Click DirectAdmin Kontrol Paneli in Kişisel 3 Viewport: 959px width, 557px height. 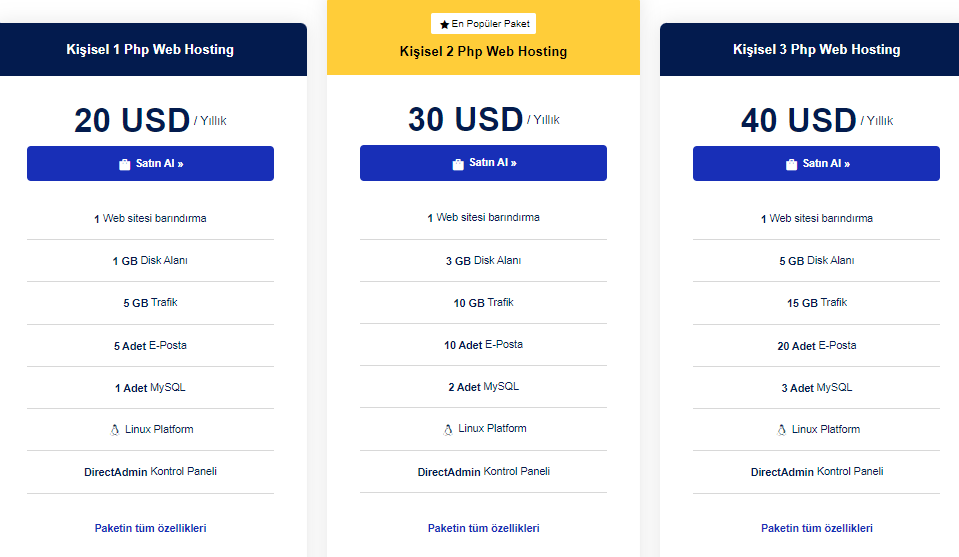click(x=816, y=472)
